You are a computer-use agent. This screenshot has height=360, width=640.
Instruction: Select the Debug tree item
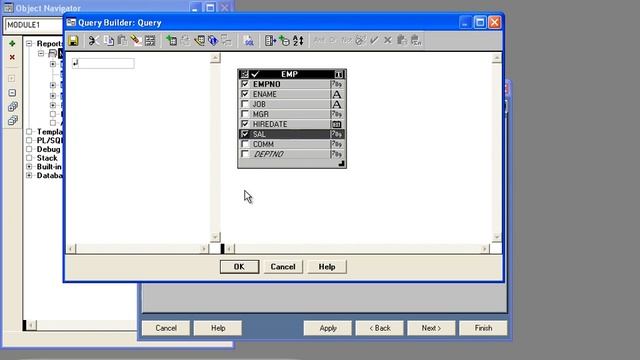coord(49,149)
